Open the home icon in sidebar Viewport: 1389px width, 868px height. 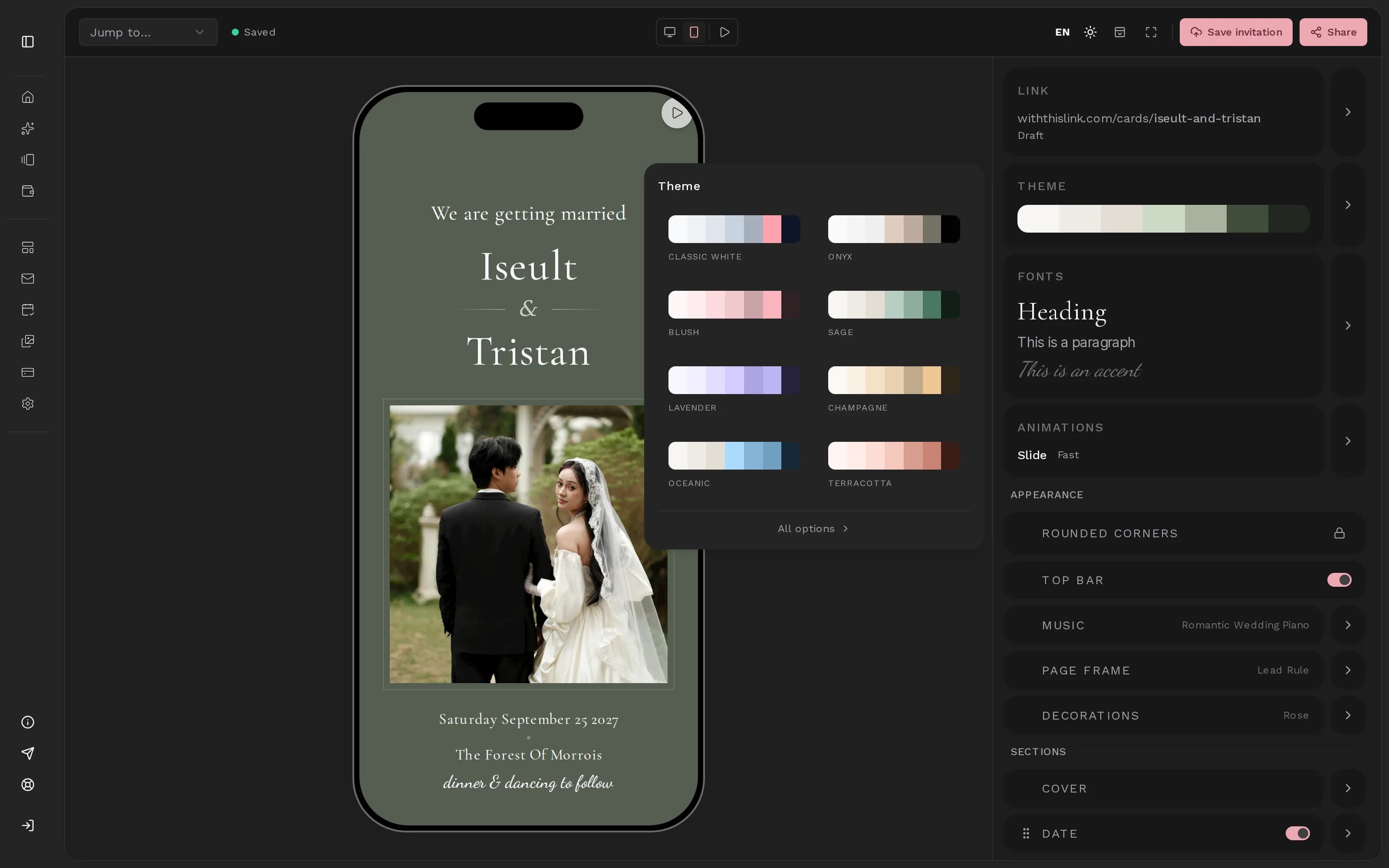tap(27, 97)
